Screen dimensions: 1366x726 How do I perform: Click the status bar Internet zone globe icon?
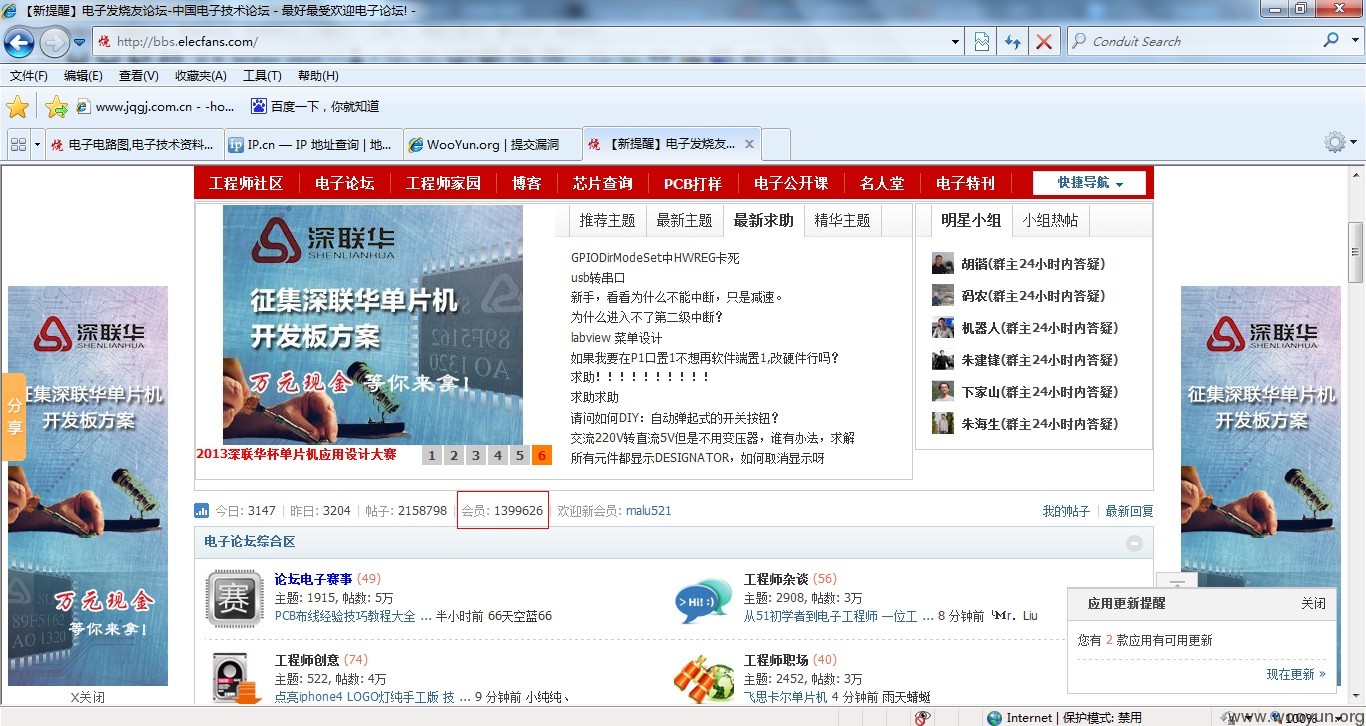coord(994,717)
